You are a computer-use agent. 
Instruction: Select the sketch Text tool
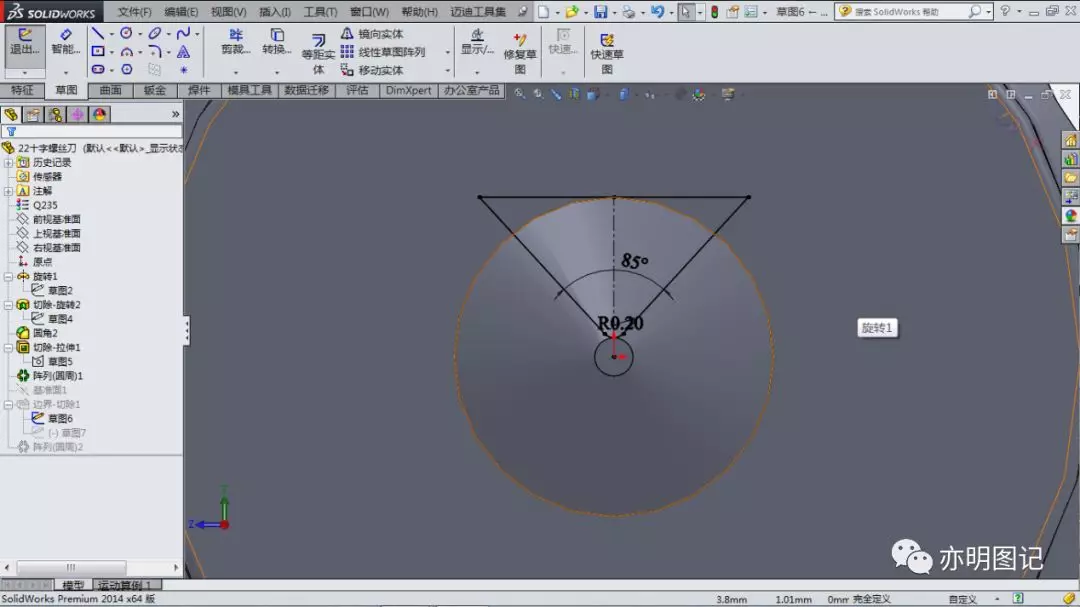[183, 51]
